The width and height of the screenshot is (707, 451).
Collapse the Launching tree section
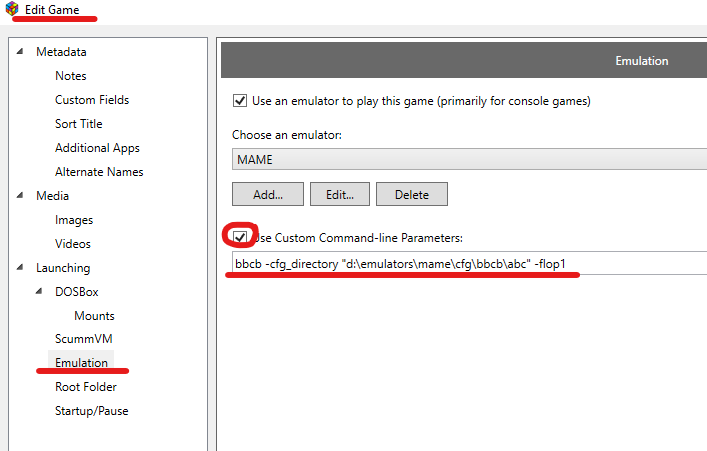(20, 267)
